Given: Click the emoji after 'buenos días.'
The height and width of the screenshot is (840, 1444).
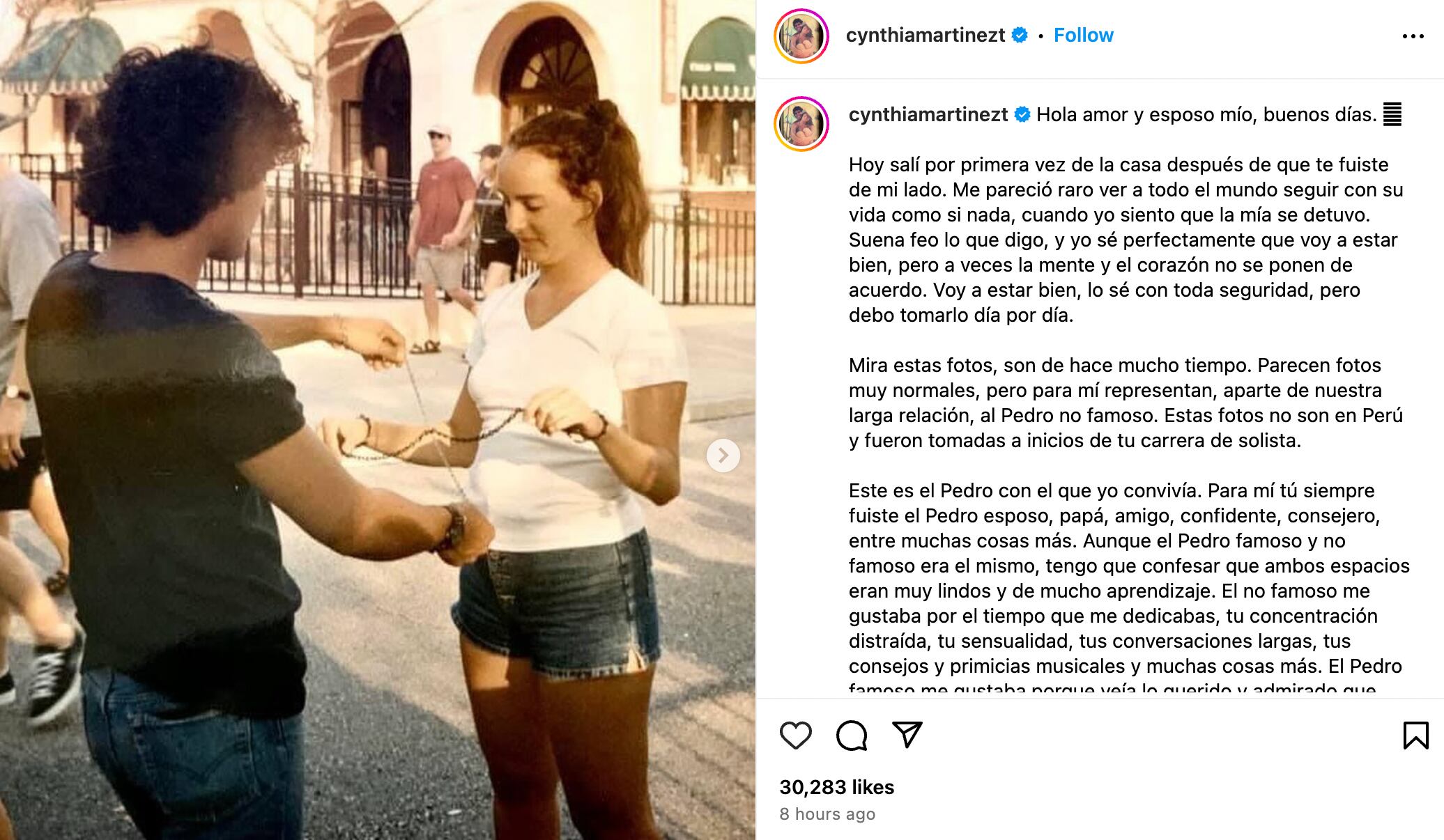Looking at the screenshot, I should point(1392,114).
